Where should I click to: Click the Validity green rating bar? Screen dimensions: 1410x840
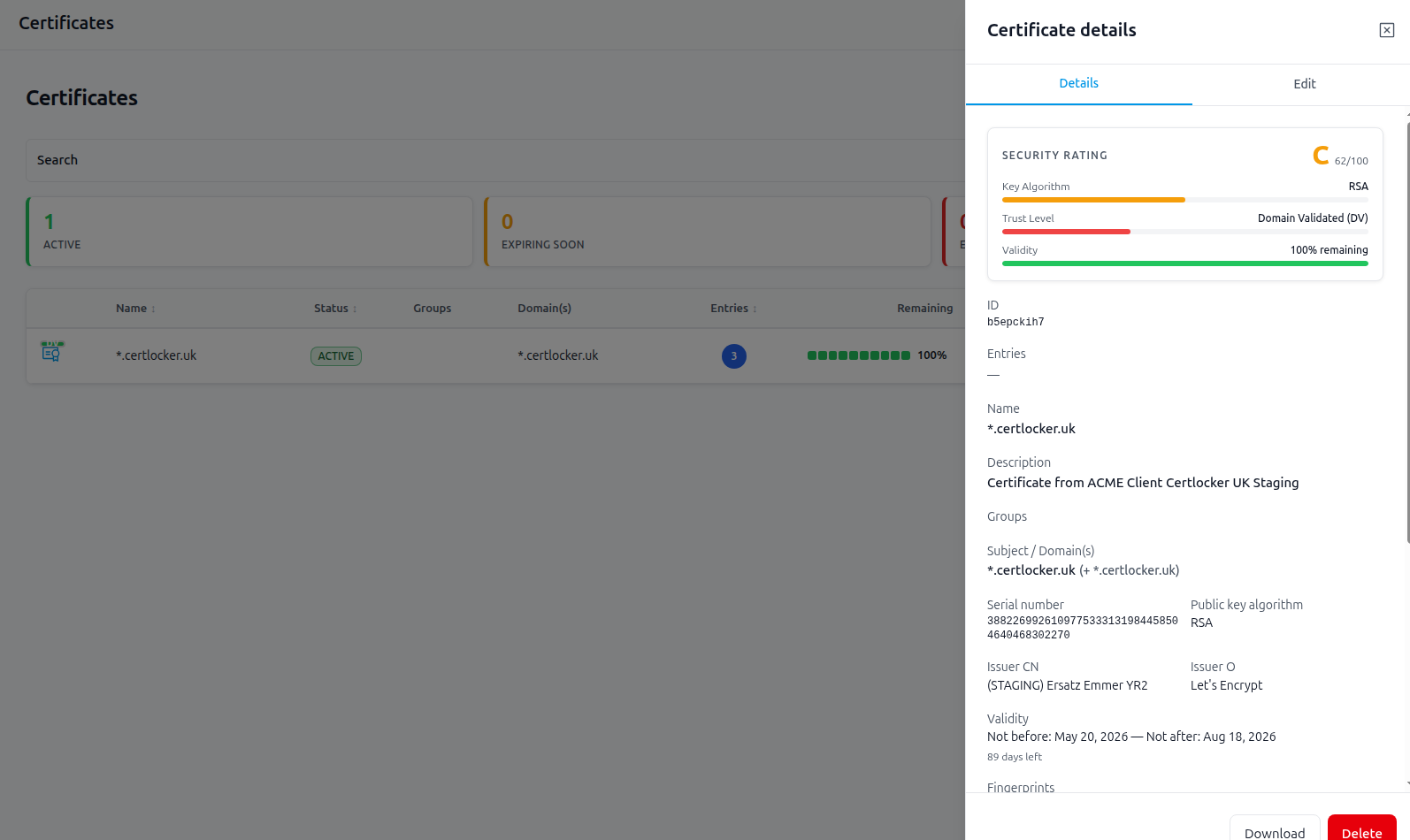click(x=1185, y=263)
